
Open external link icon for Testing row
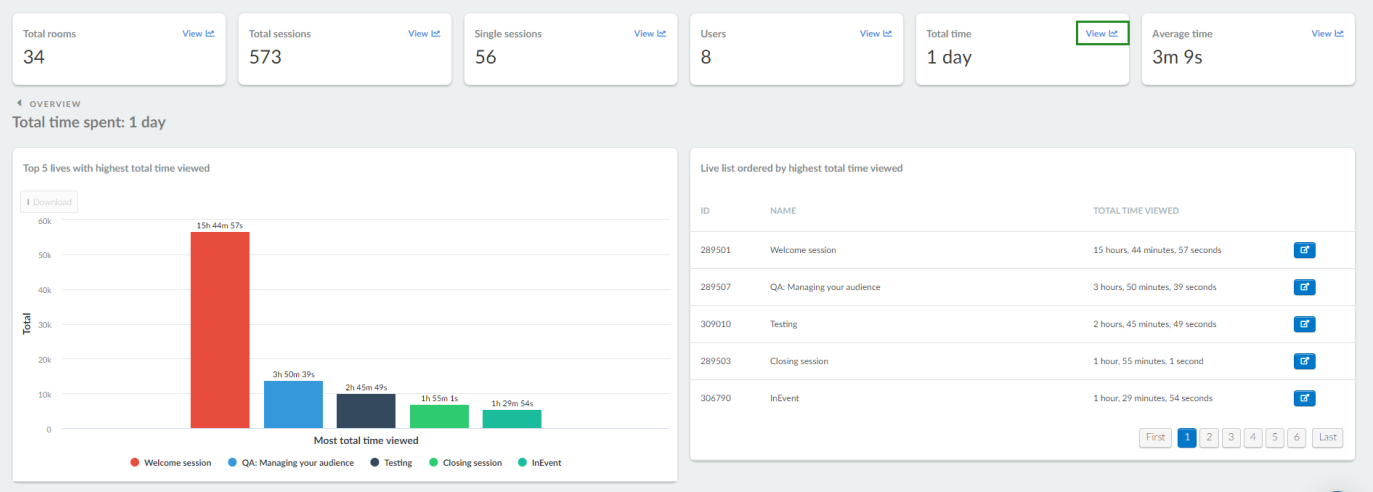click(x=1304, y=324)
